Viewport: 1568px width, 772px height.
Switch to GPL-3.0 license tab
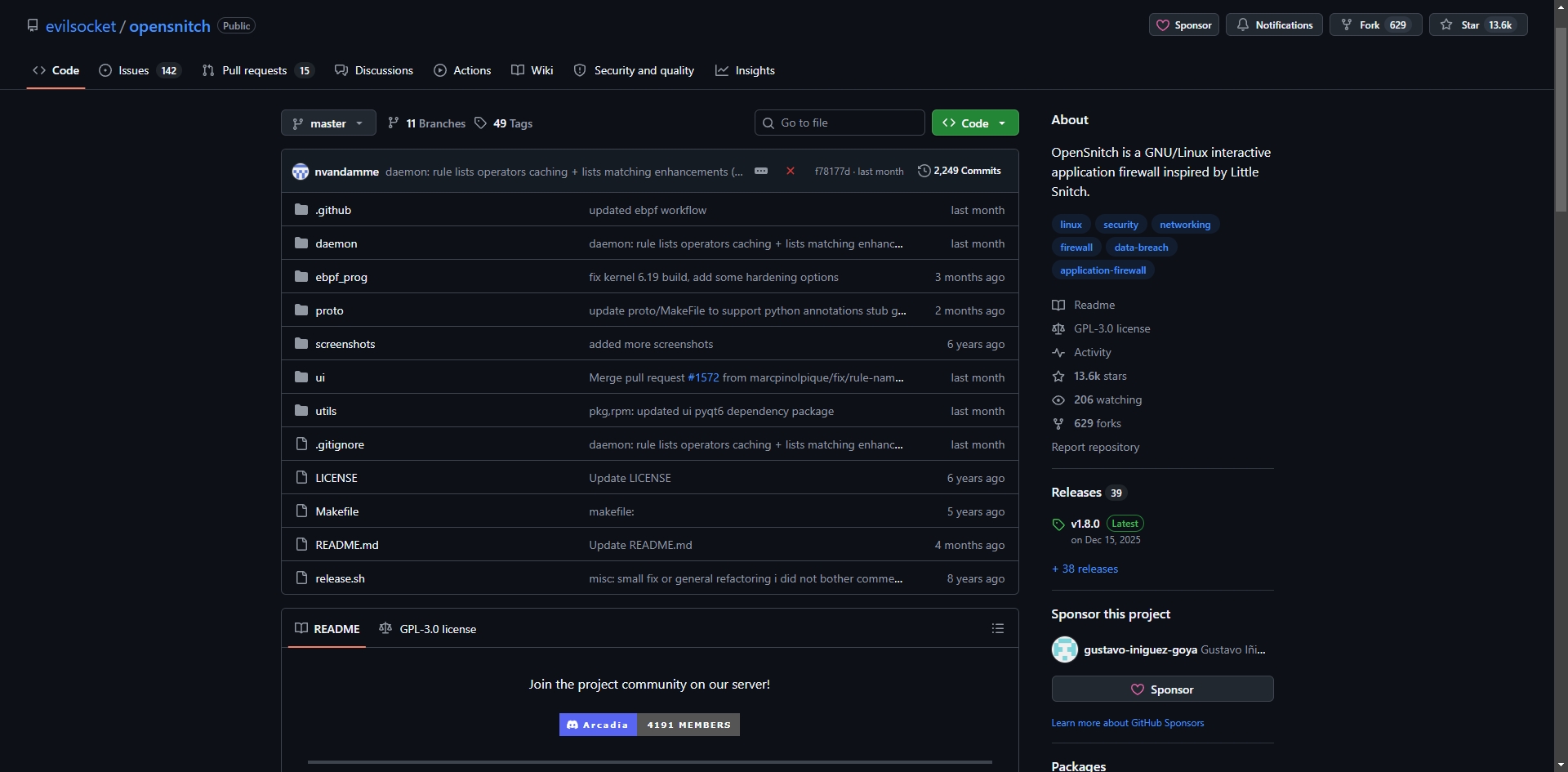[x=428, y=629]
